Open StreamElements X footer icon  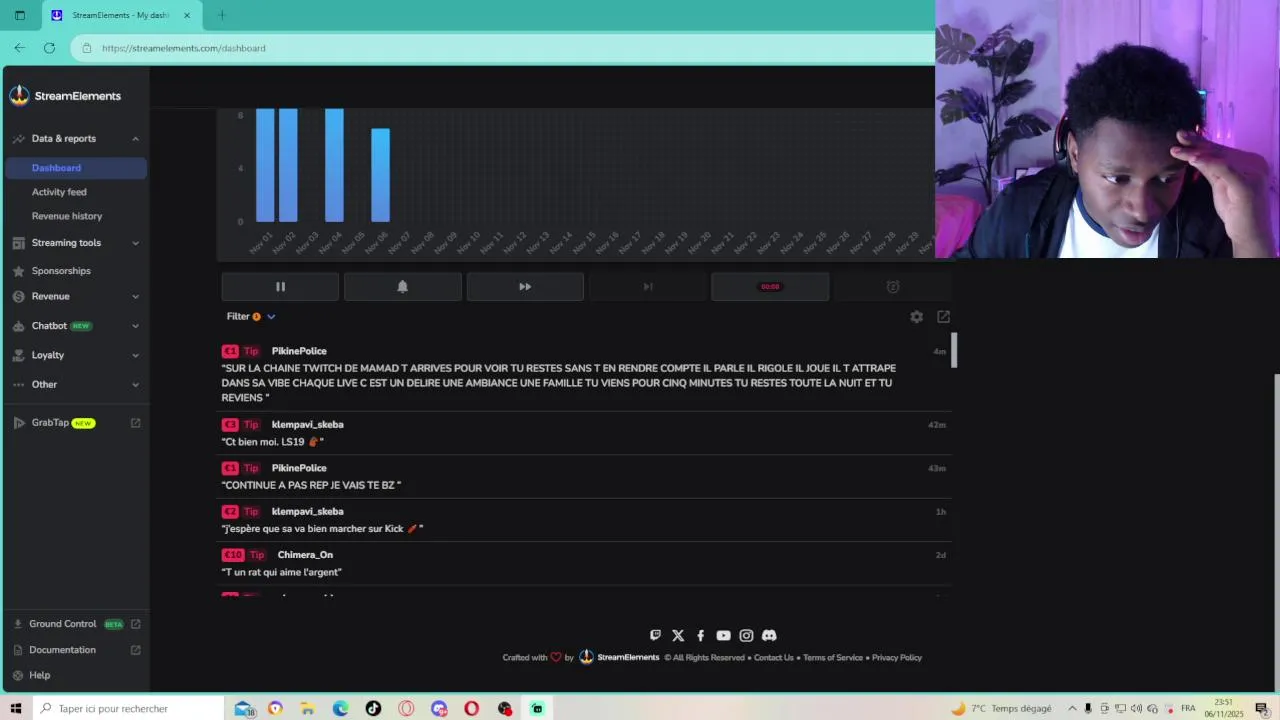(678, 635)
